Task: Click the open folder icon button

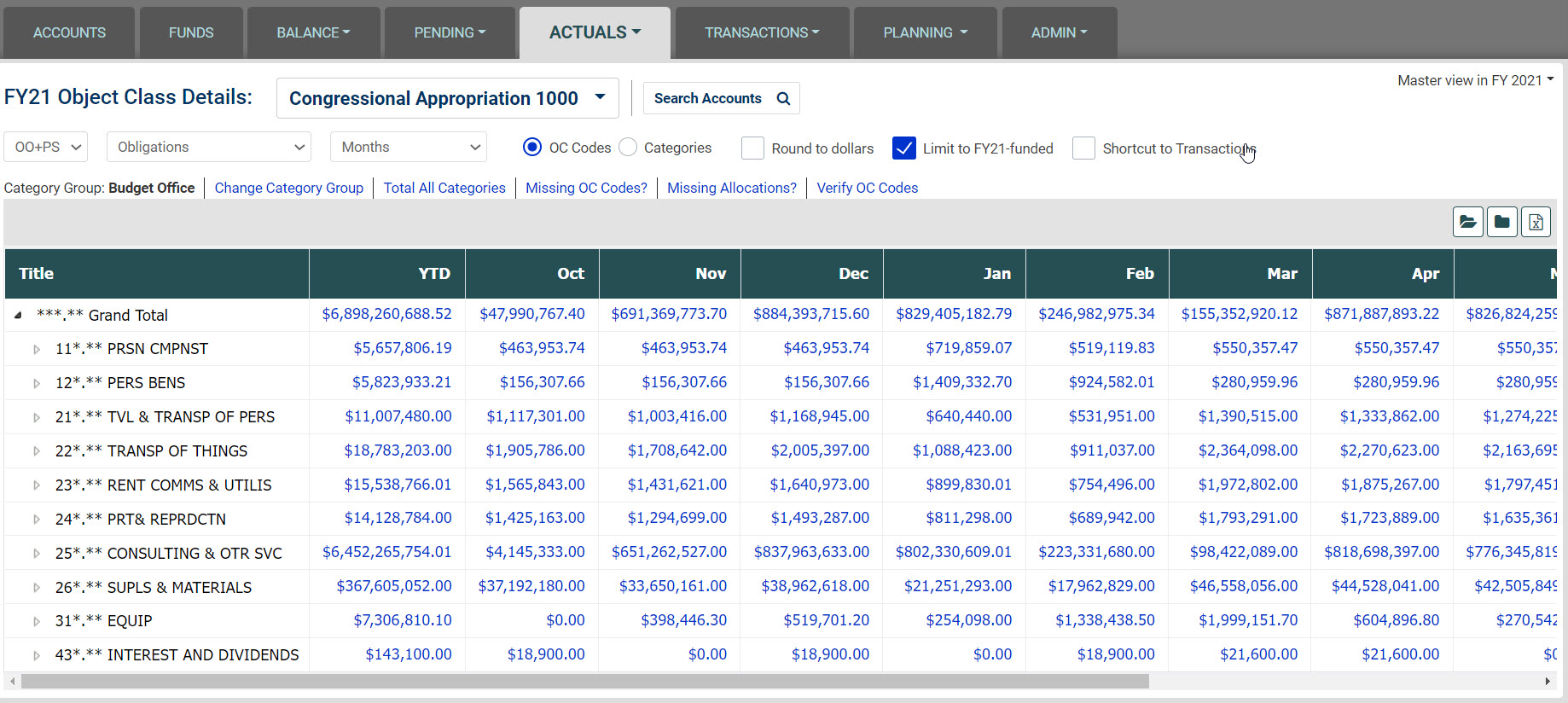Action: click(1467, 222)
